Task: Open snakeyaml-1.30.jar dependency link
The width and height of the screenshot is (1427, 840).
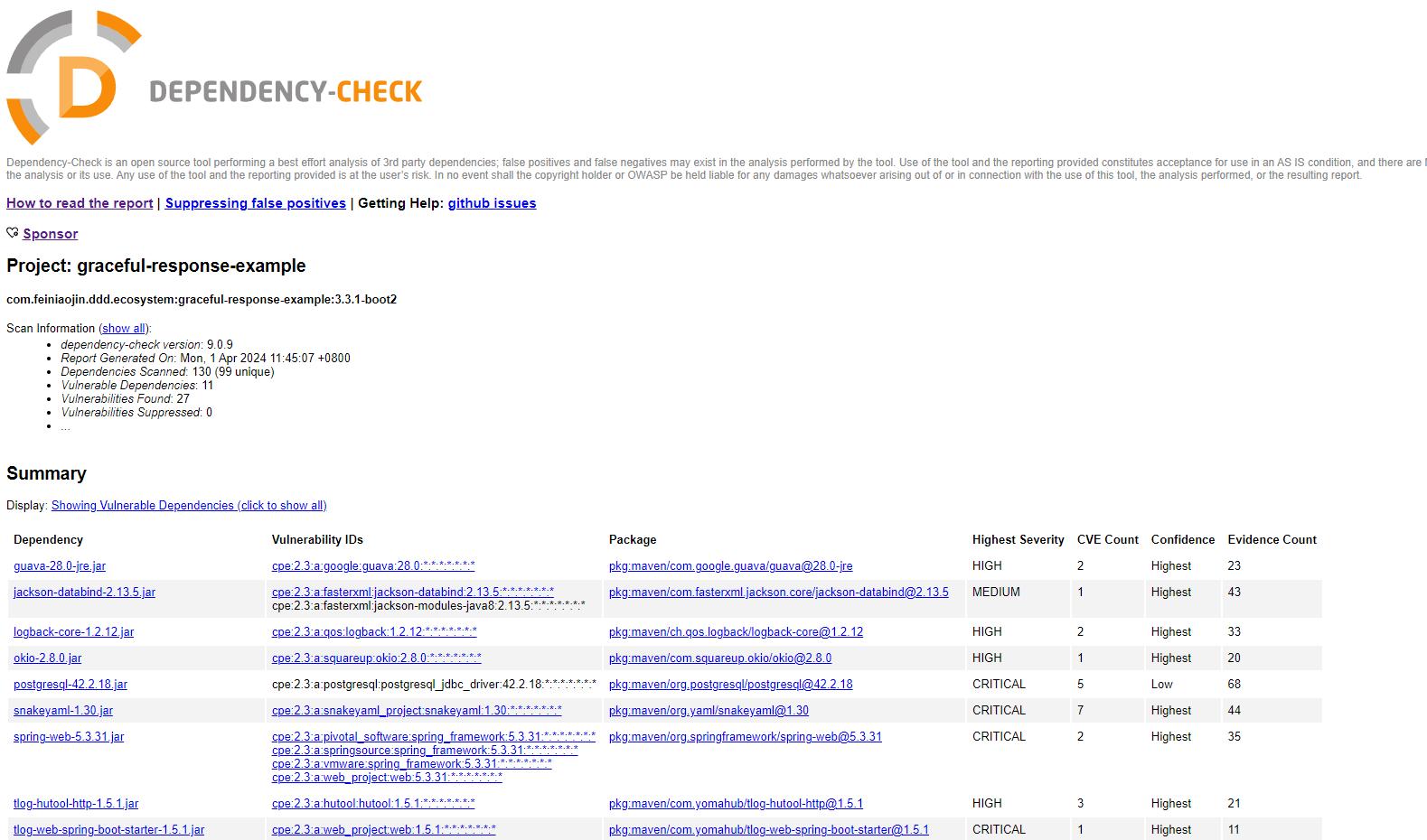Action: tap(63, 711)
